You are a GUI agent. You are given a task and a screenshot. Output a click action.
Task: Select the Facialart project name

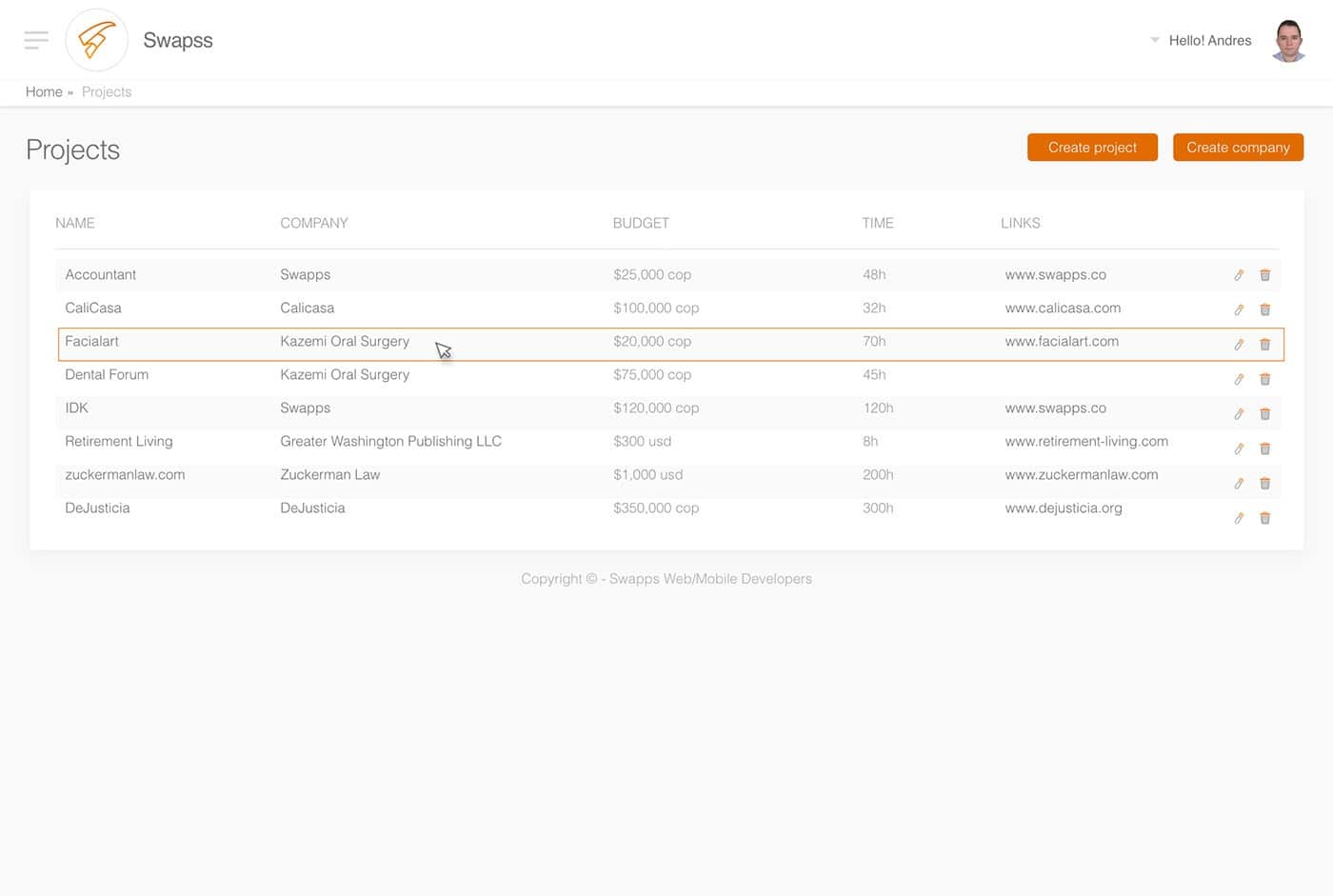pyautogui.click(x=91, y=341)
